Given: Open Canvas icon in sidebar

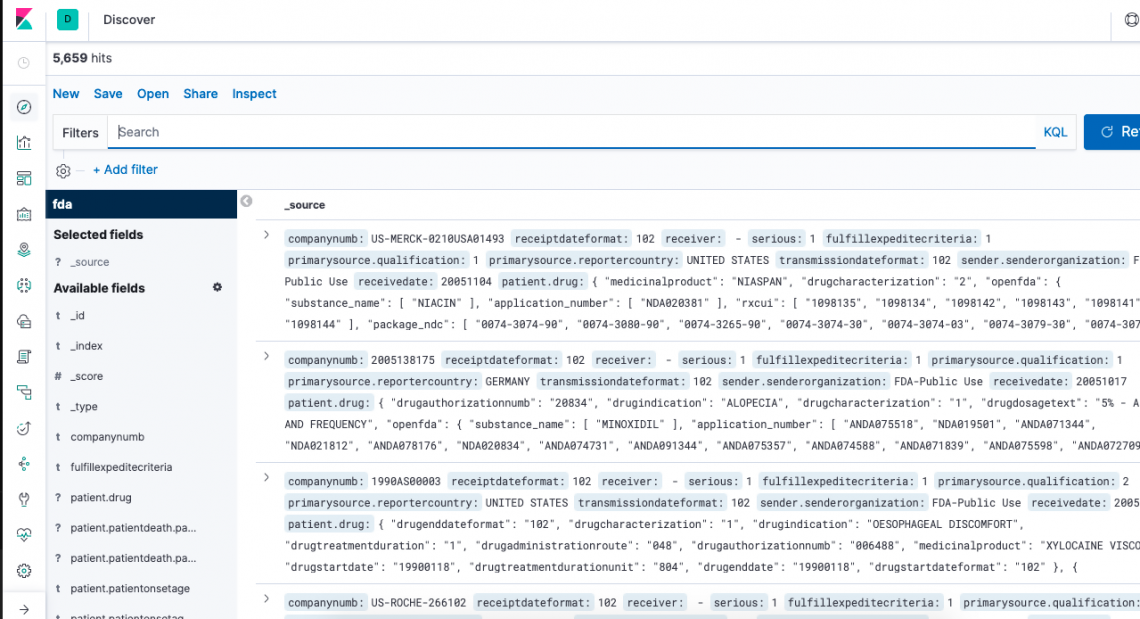Looking at the screenshot, I should (x=24, y=214).
